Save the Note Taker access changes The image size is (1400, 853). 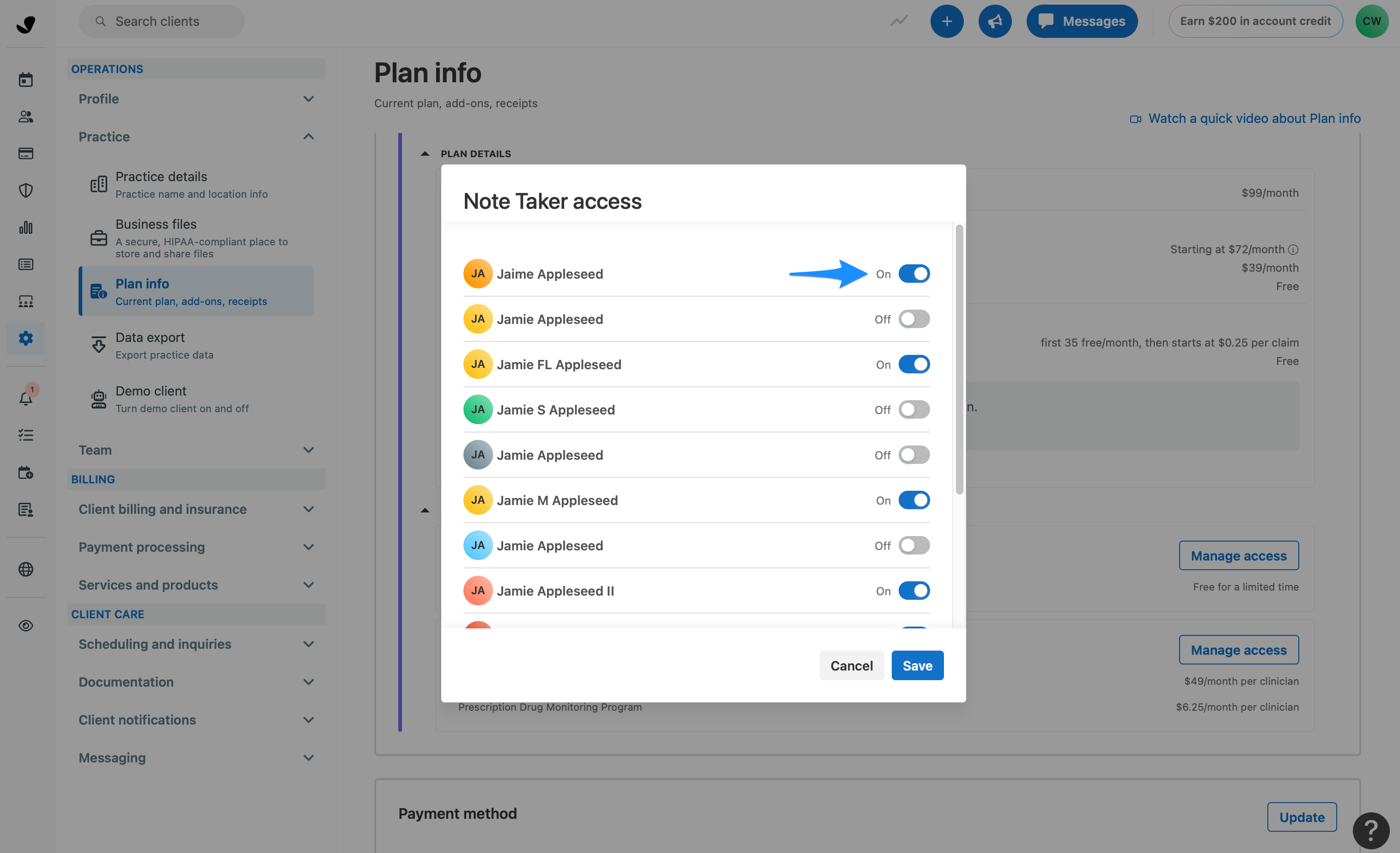tap(917, 665)
